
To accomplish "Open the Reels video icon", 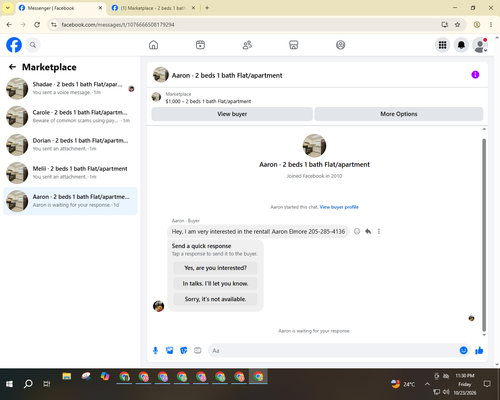I will point(200,45).
